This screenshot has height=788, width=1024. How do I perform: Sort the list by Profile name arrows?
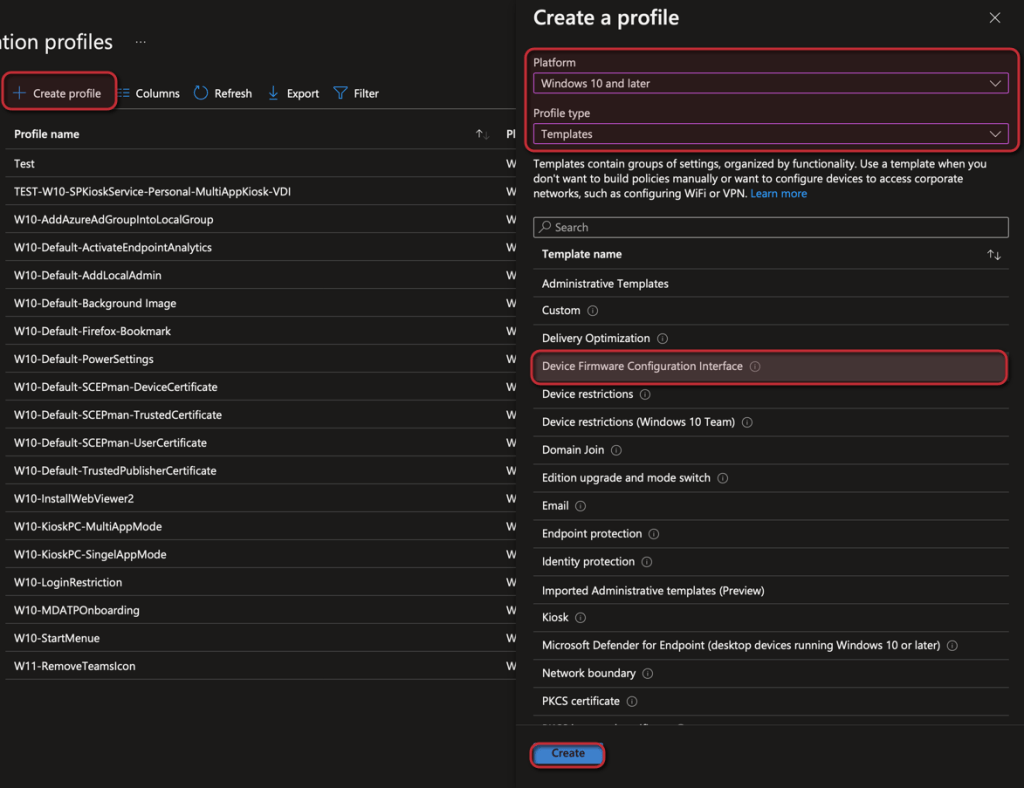[482, 134]
